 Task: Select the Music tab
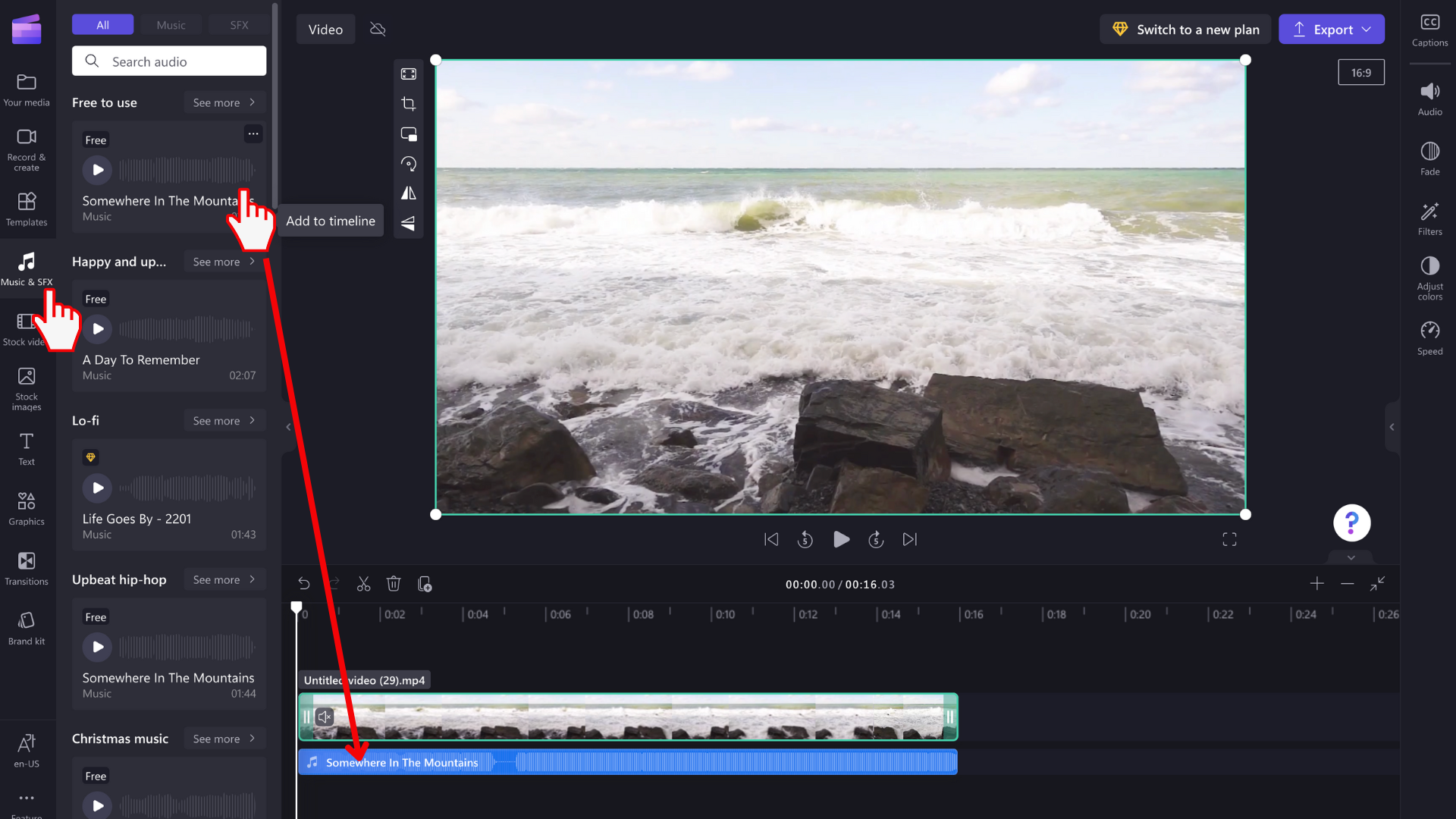coord(171,25)
